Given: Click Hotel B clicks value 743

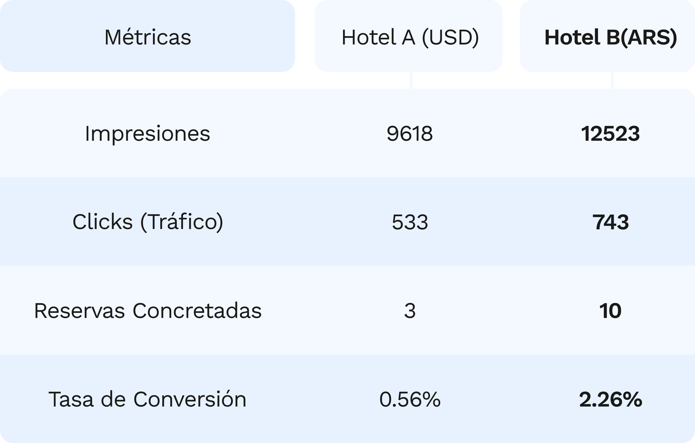Looking at the screenshot, I should (x=610, y=221).
